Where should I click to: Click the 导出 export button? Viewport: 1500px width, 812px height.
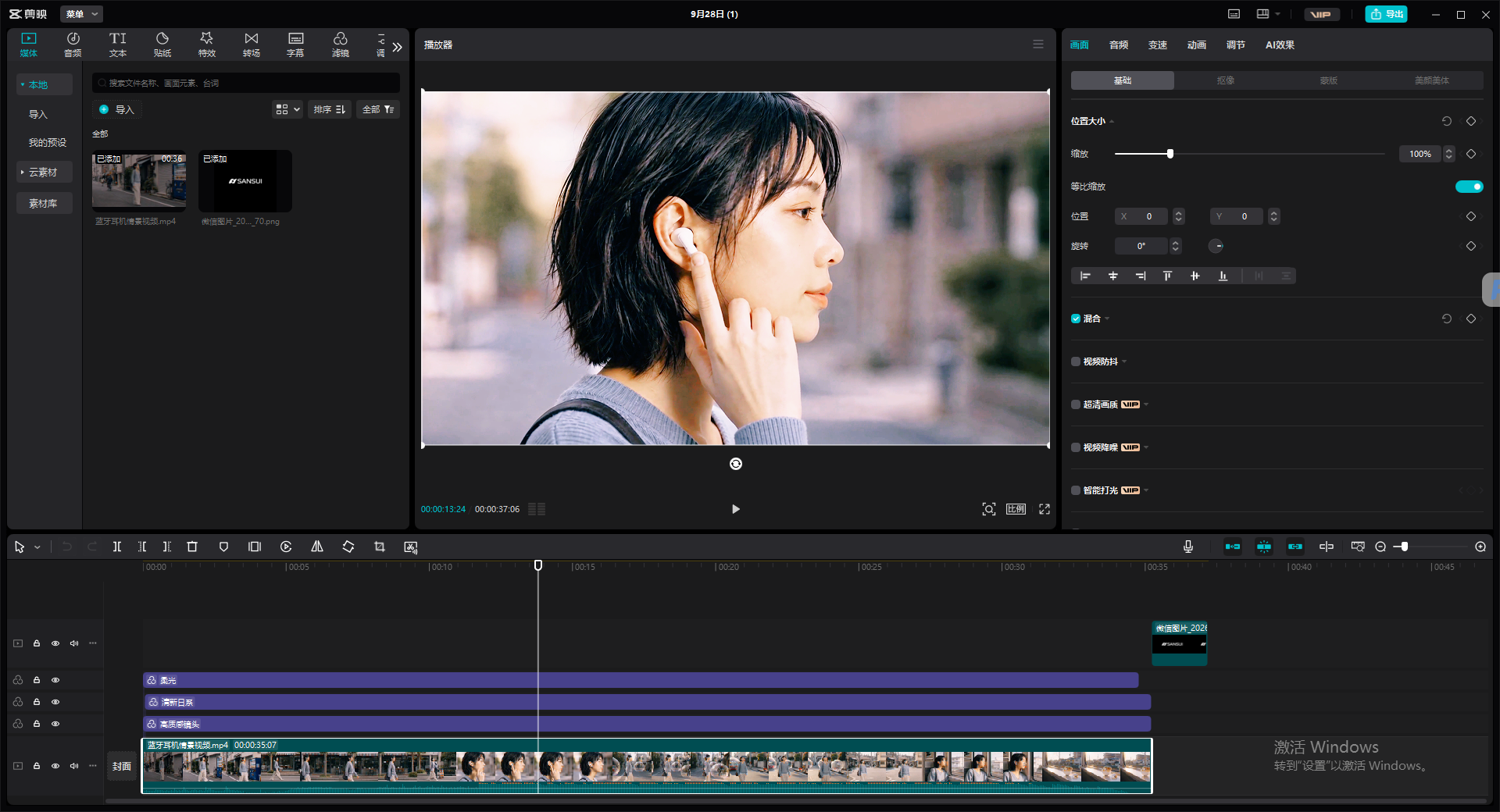pos(1387,14)
